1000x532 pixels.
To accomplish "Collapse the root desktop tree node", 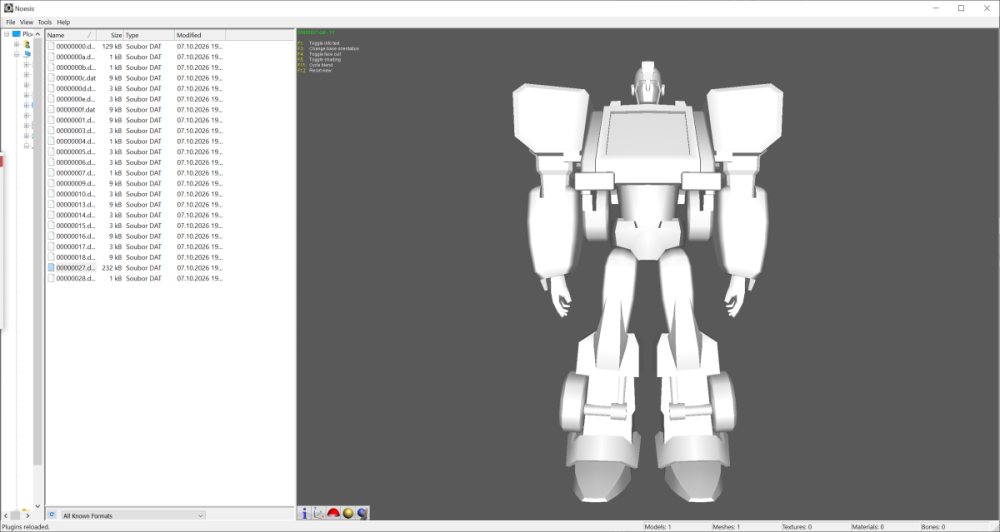I will pyautogui.click(x=6, y=34).
